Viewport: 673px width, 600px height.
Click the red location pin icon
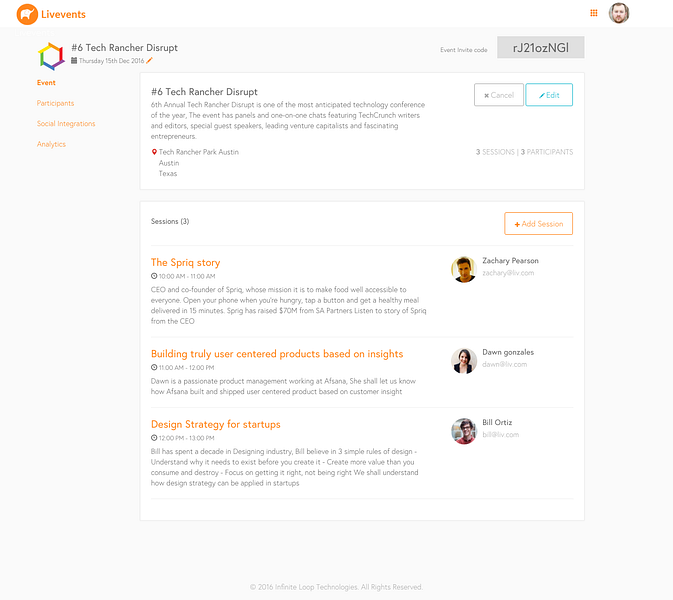click(x=154, y=152)
